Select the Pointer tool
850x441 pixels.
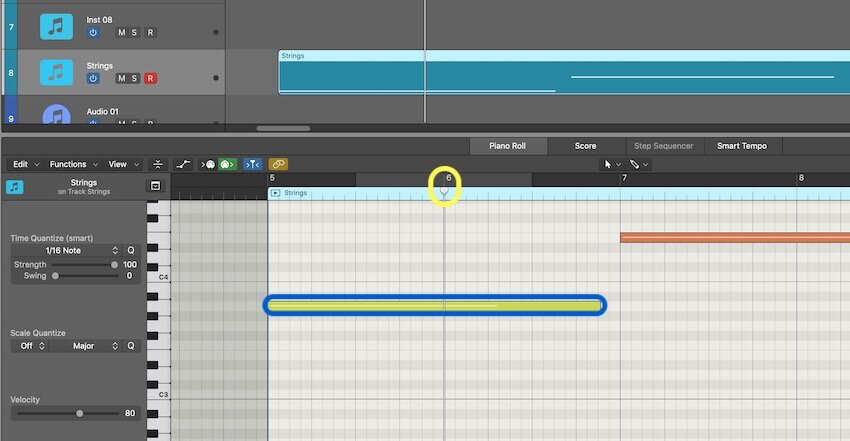(x=608, y=164)
